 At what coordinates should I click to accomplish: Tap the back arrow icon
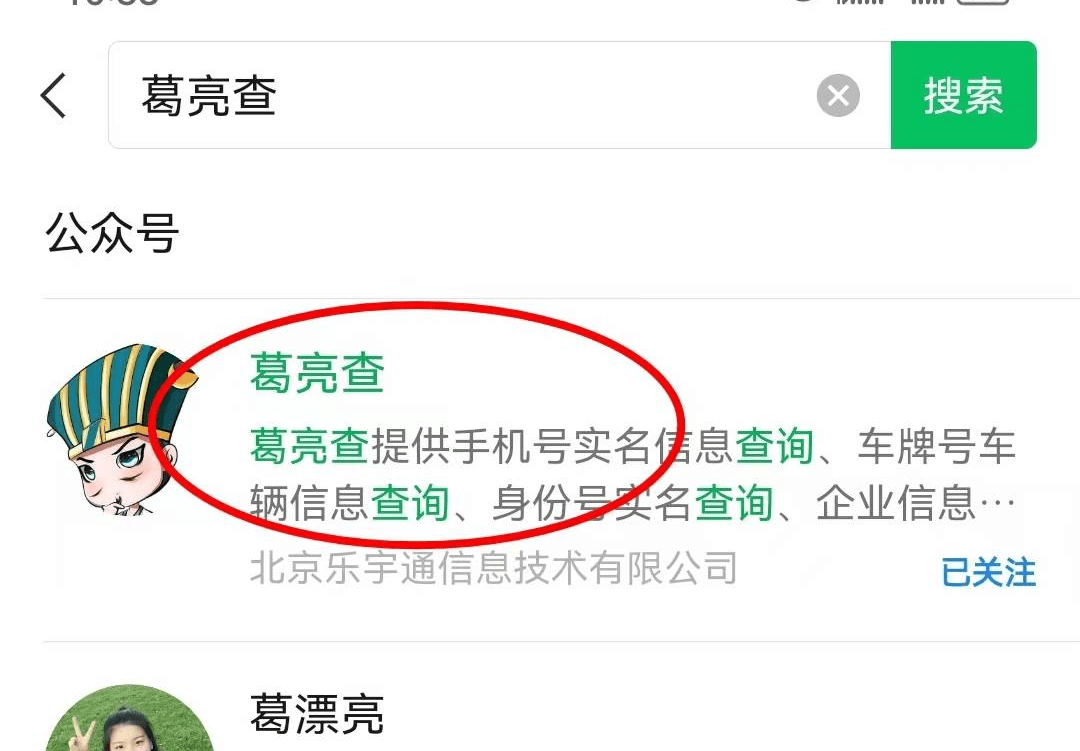coord(54,96)
